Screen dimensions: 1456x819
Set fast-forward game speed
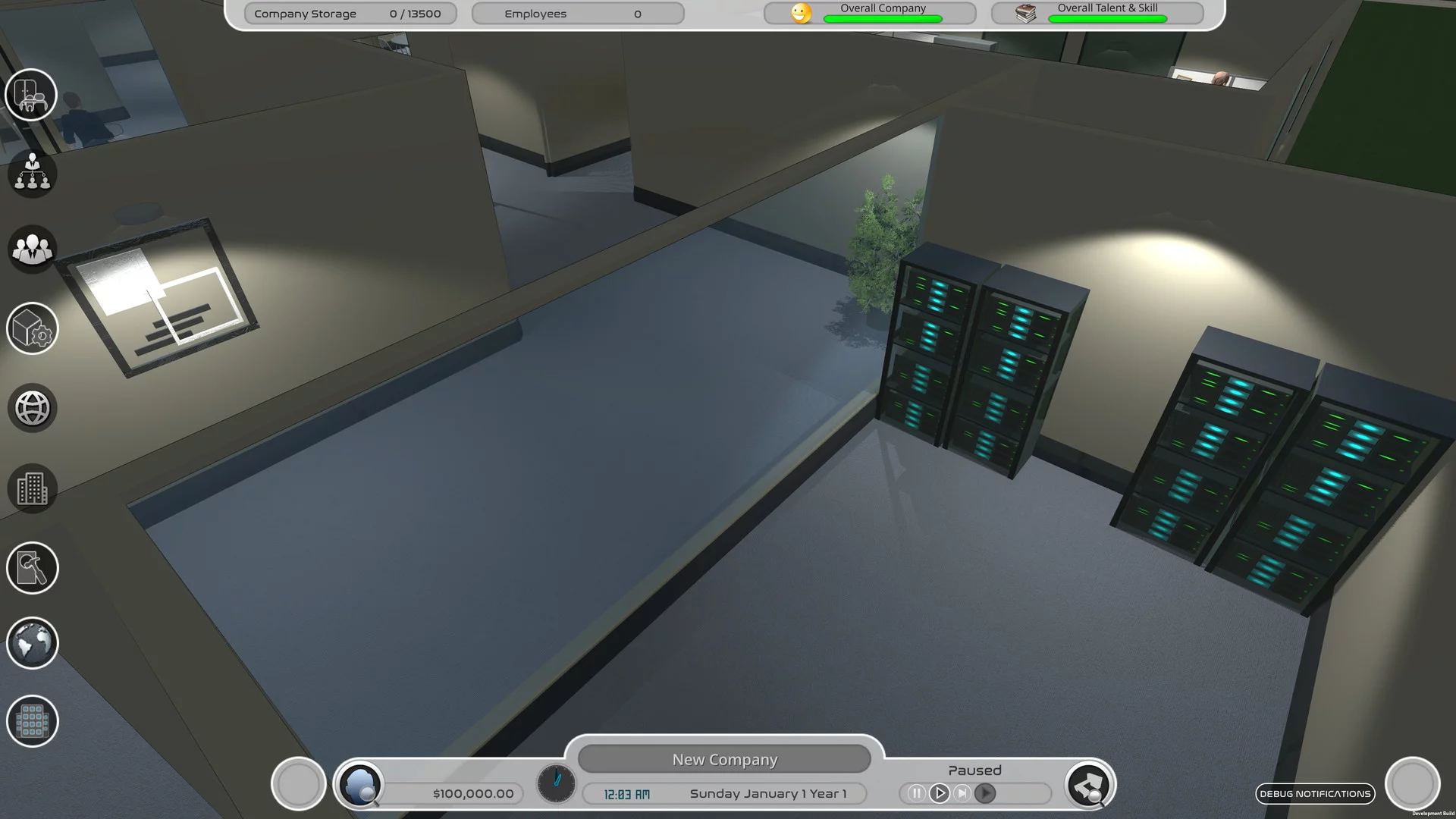tap(962, 793)
